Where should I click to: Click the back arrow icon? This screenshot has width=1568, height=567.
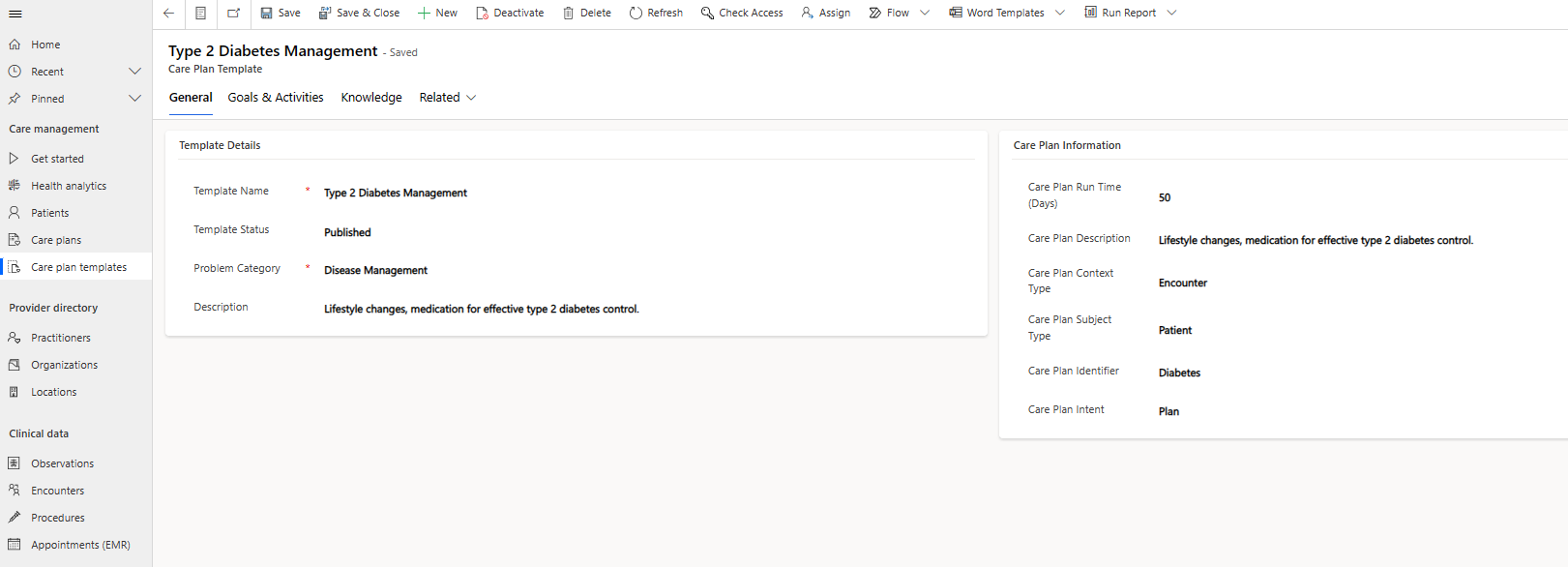pyautogui.click(x=168, y=13)
